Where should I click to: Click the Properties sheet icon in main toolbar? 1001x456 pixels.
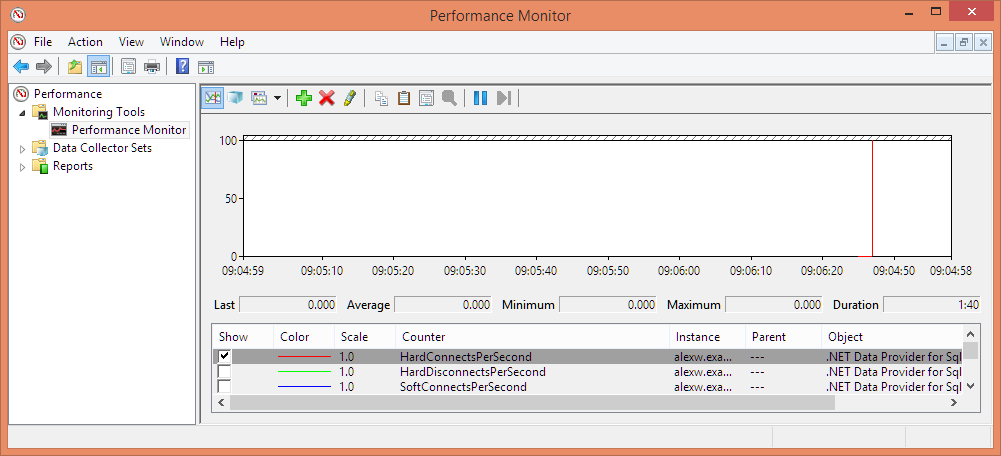click(128, 66)
